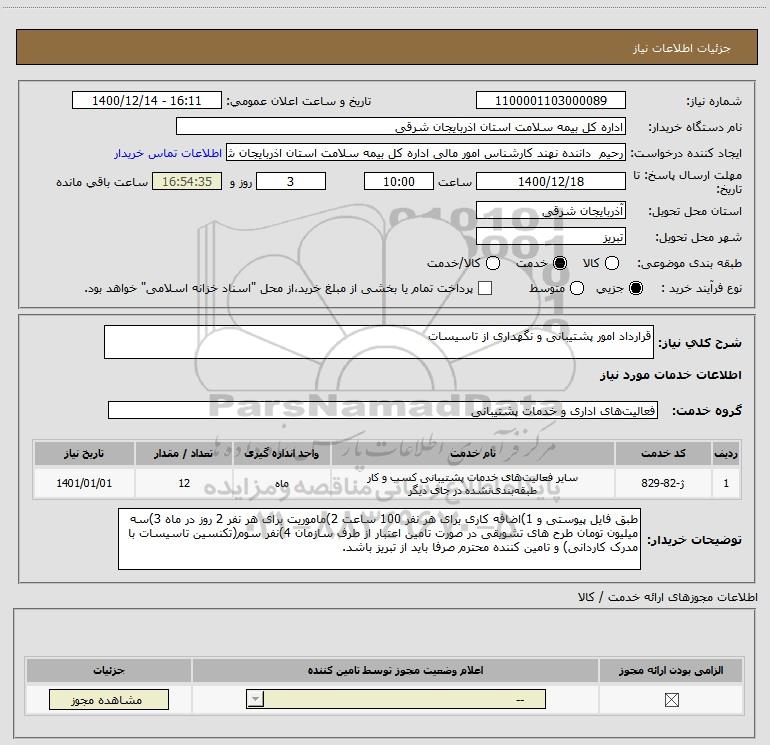Click واحد اندازه گیری column header

[281, 453]
